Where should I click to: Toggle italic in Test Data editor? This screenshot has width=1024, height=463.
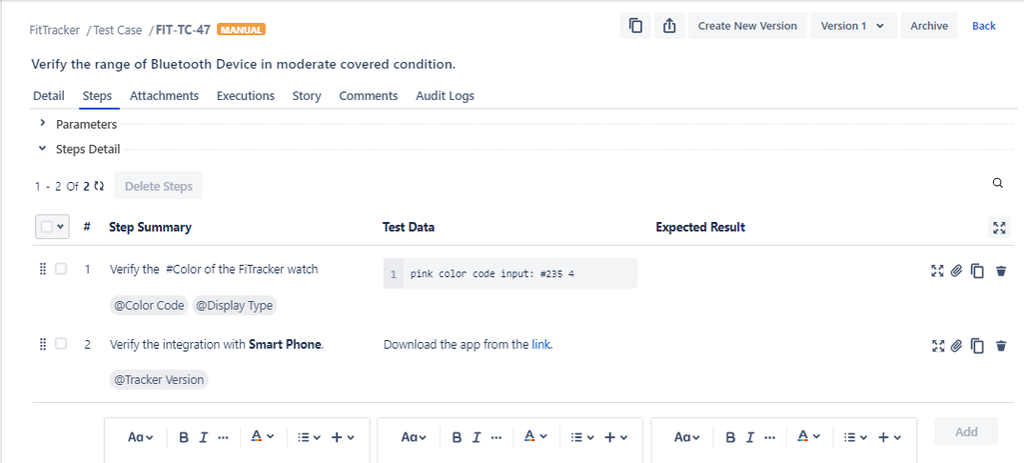[x=477, y=438]
